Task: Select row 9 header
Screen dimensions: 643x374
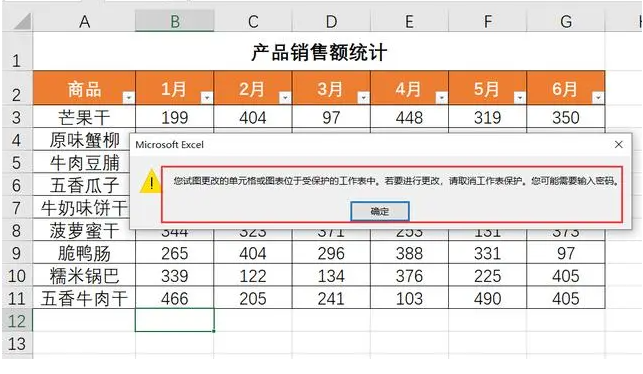Action: 17,253
